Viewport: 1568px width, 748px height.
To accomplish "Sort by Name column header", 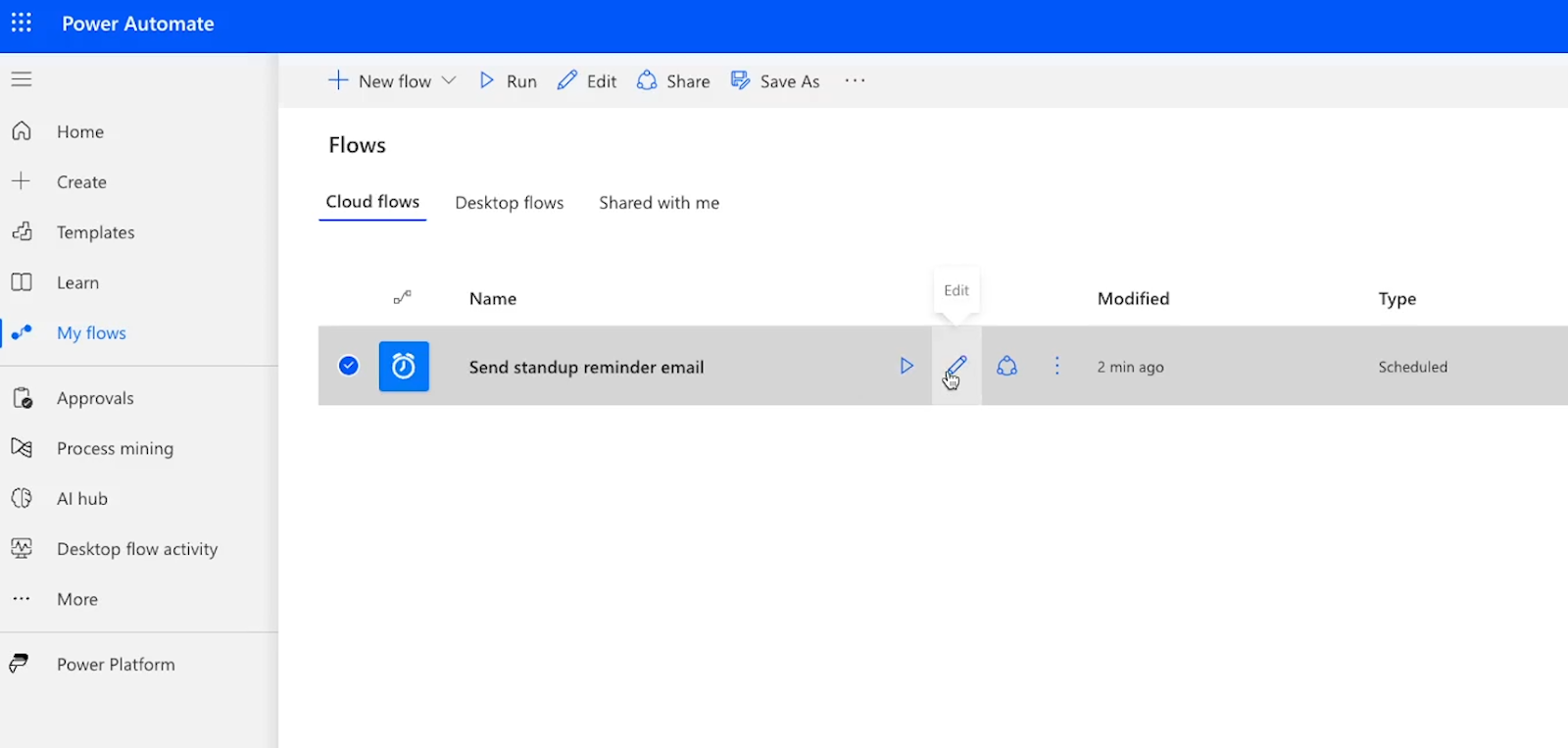I will [493, 298].
